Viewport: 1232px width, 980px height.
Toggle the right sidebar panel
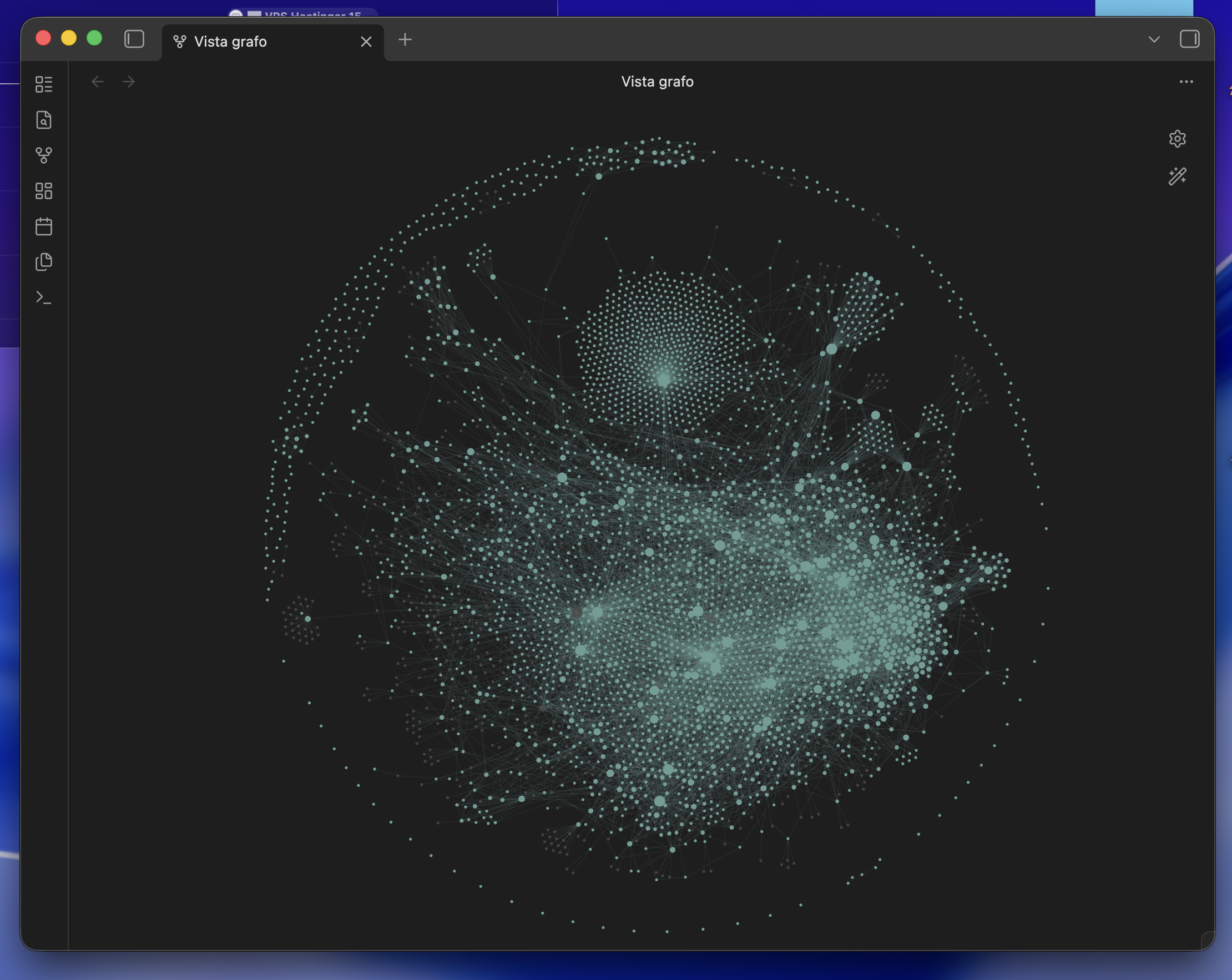pyautogui.click(x=1189, y=39)
